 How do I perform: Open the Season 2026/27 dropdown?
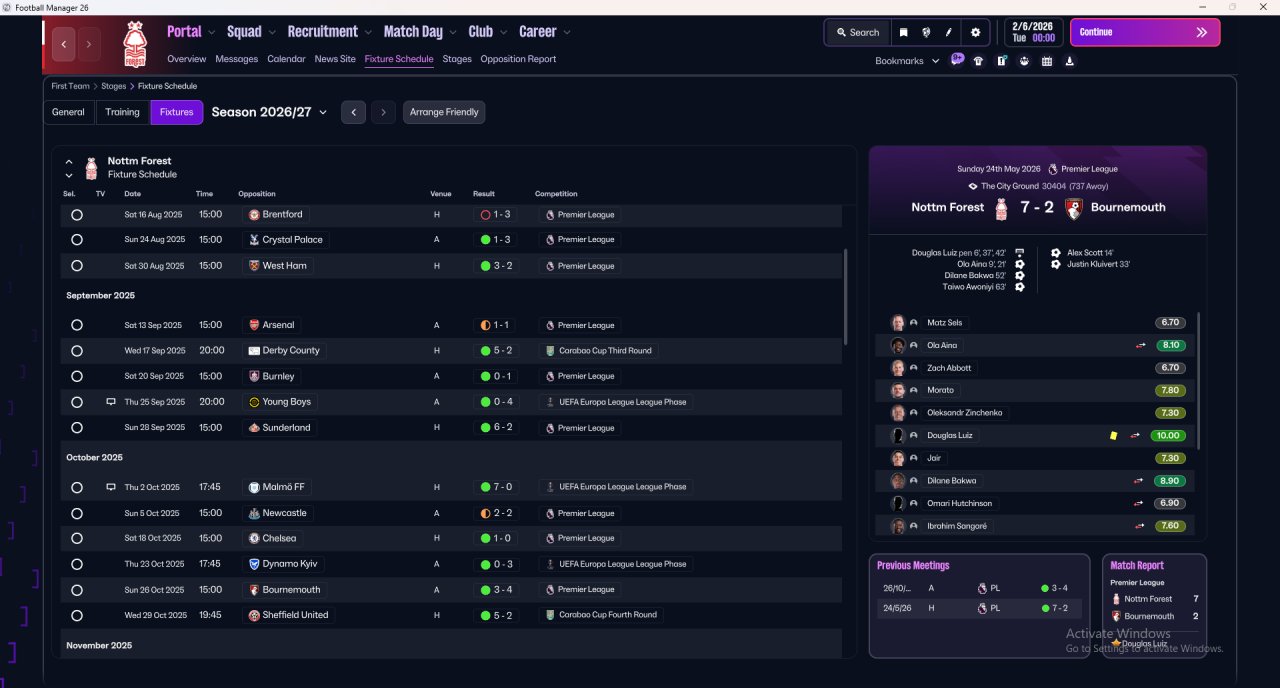[269, 112]
